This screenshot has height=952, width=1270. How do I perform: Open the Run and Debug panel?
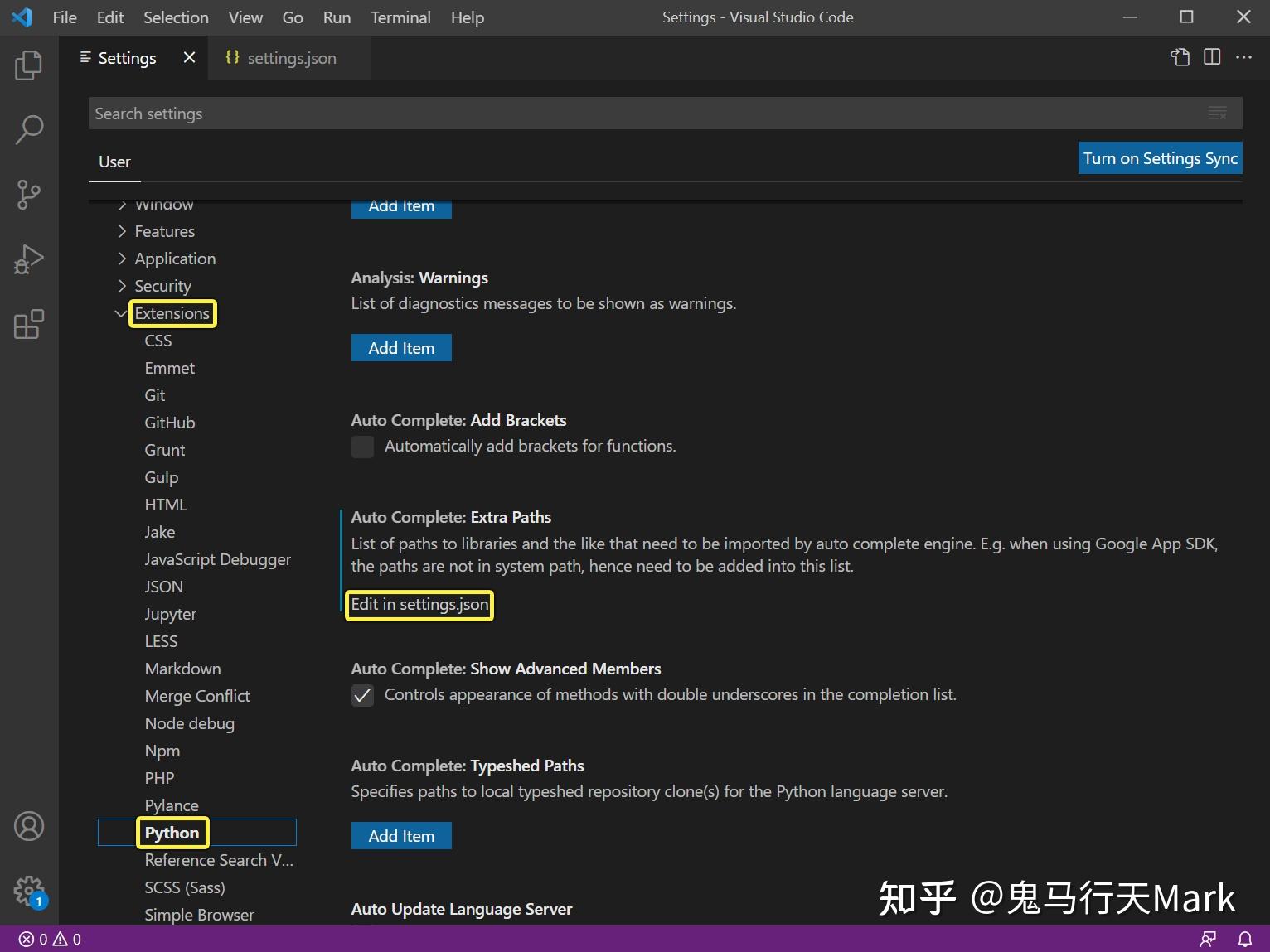point(29,259)
